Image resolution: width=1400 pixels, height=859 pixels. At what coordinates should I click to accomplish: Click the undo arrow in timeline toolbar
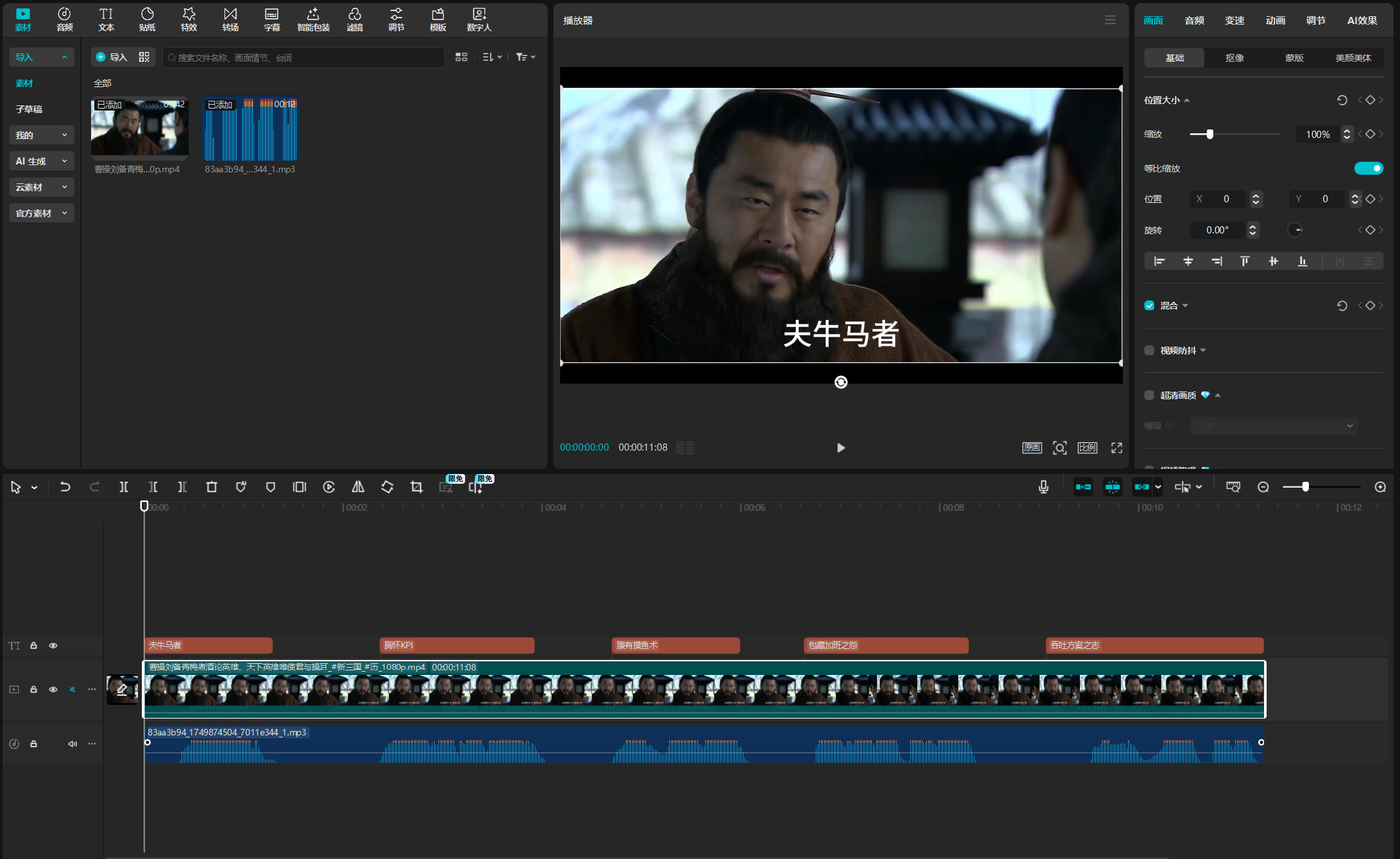pos(65,487)
